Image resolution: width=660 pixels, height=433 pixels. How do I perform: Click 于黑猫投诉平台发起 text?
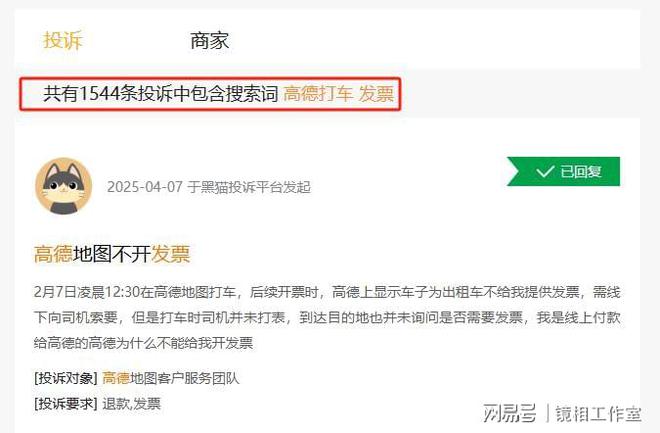249,187
